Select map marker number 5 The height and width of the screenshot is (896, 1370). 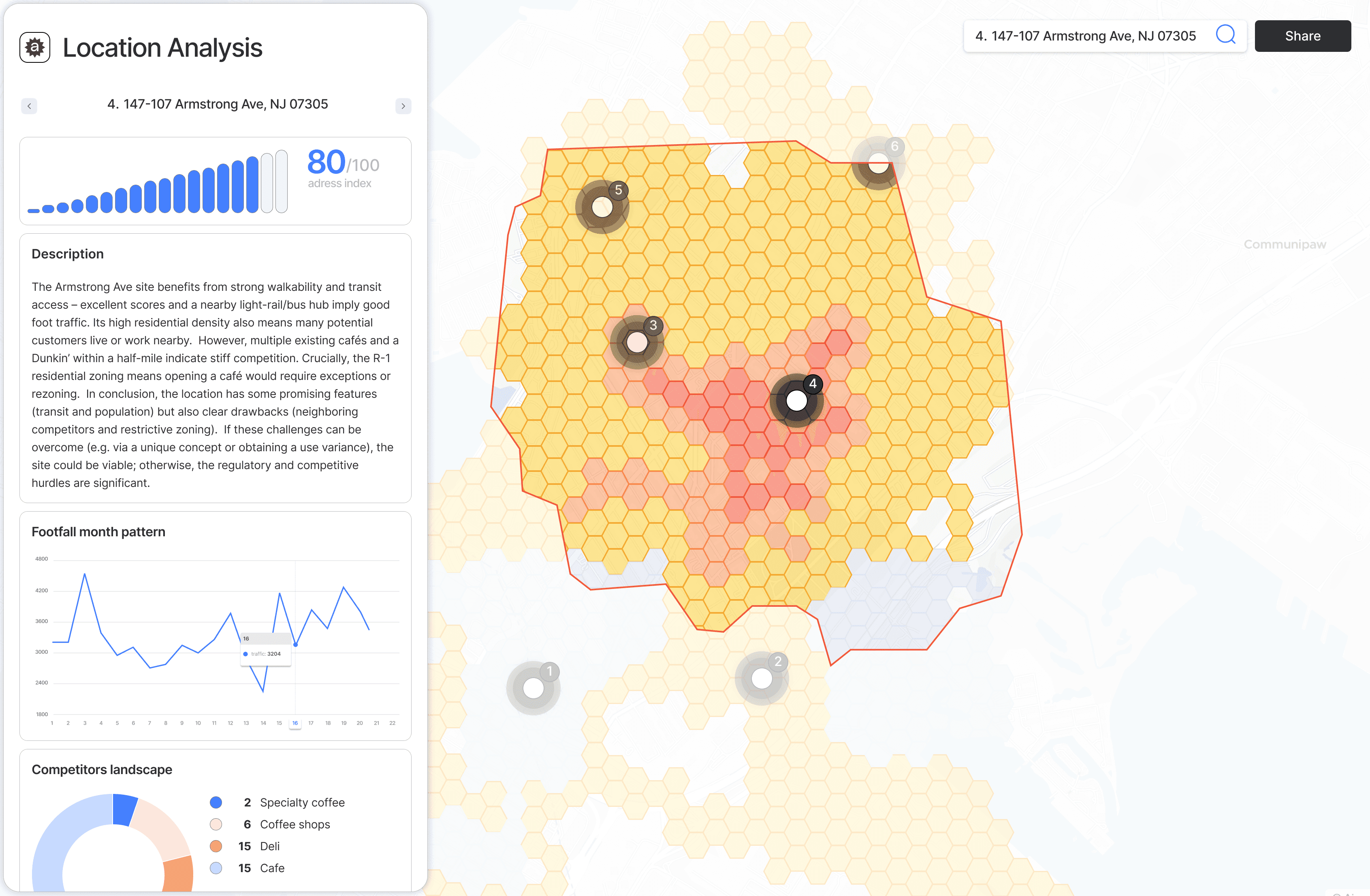[602, 207]
